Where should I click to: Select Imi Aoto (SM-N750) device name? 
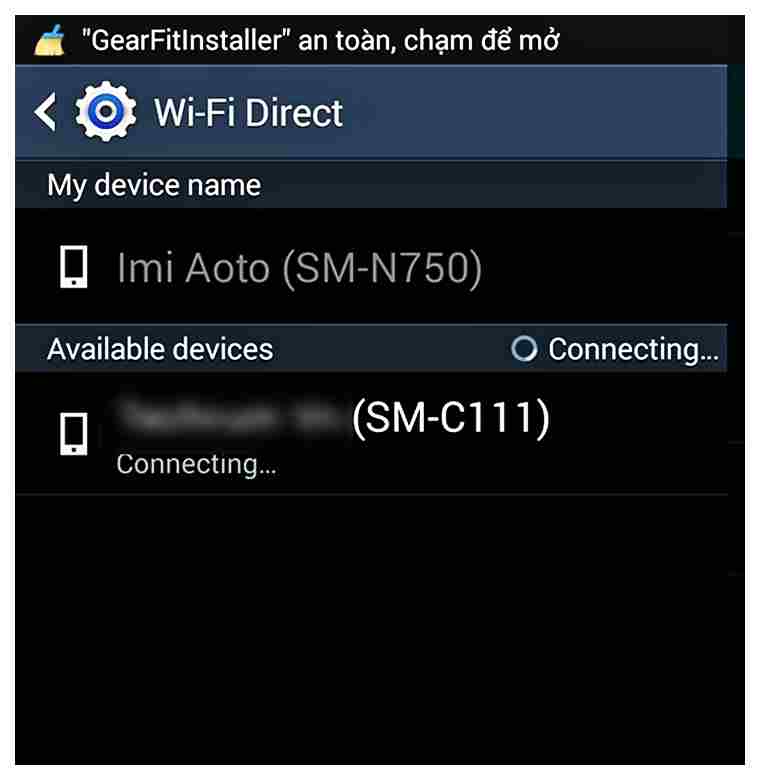[x=299, y=269]
